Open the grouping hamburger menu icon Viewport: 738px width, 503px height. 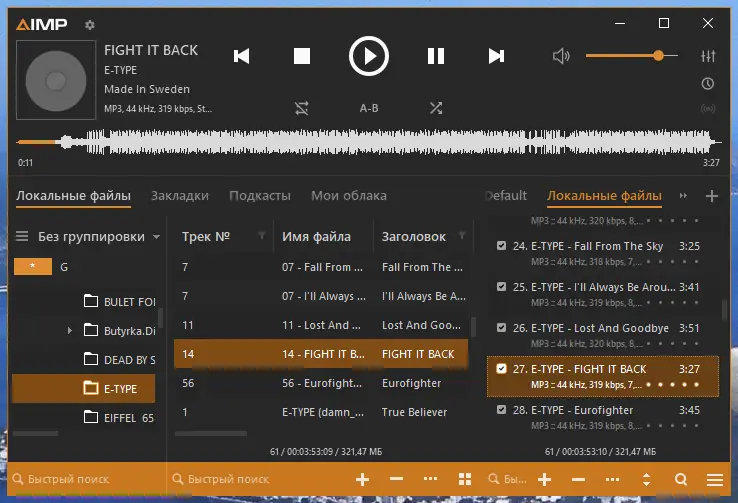click(x=22, y=236)
